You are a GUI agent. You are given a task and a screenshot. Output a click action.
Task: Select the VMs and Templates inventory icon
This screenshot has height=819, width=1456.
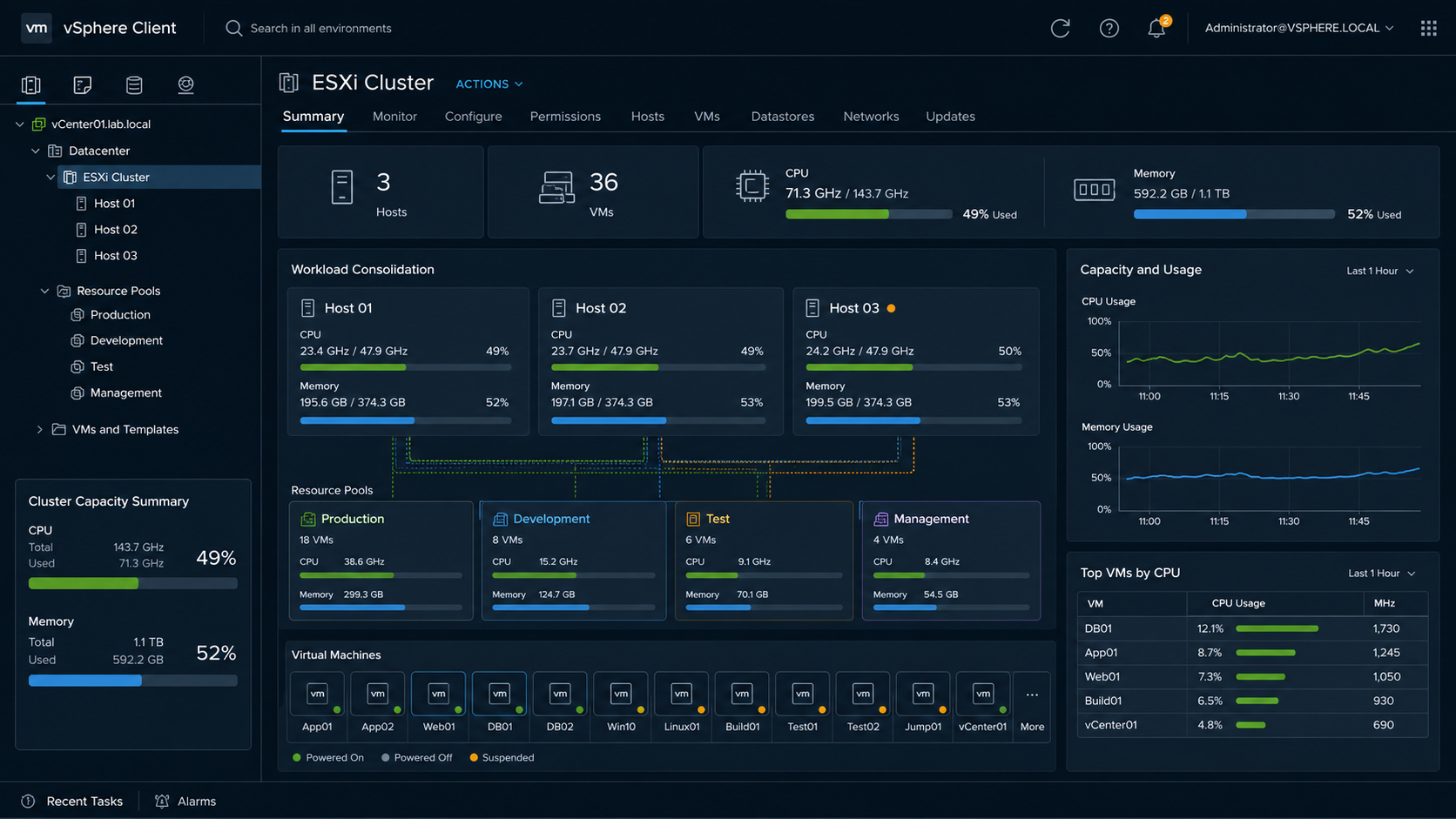click(83, 84)
